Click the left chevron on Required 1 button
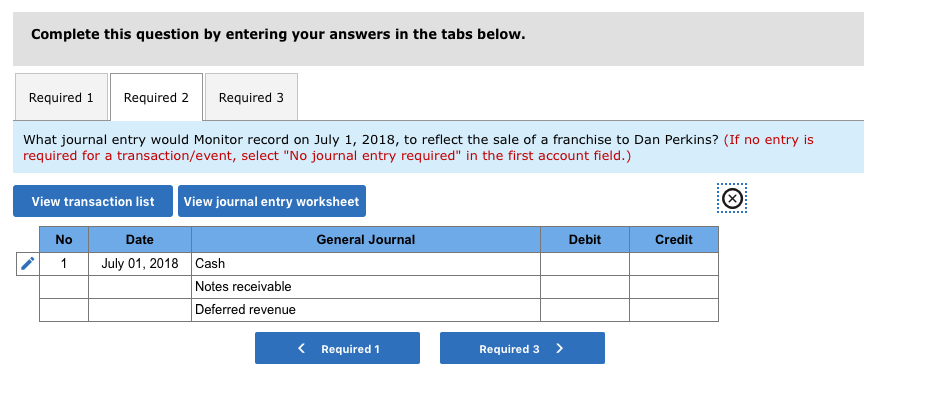Viewport: 927px width, 397px height. pyautogui.click(x=302, y=348)
